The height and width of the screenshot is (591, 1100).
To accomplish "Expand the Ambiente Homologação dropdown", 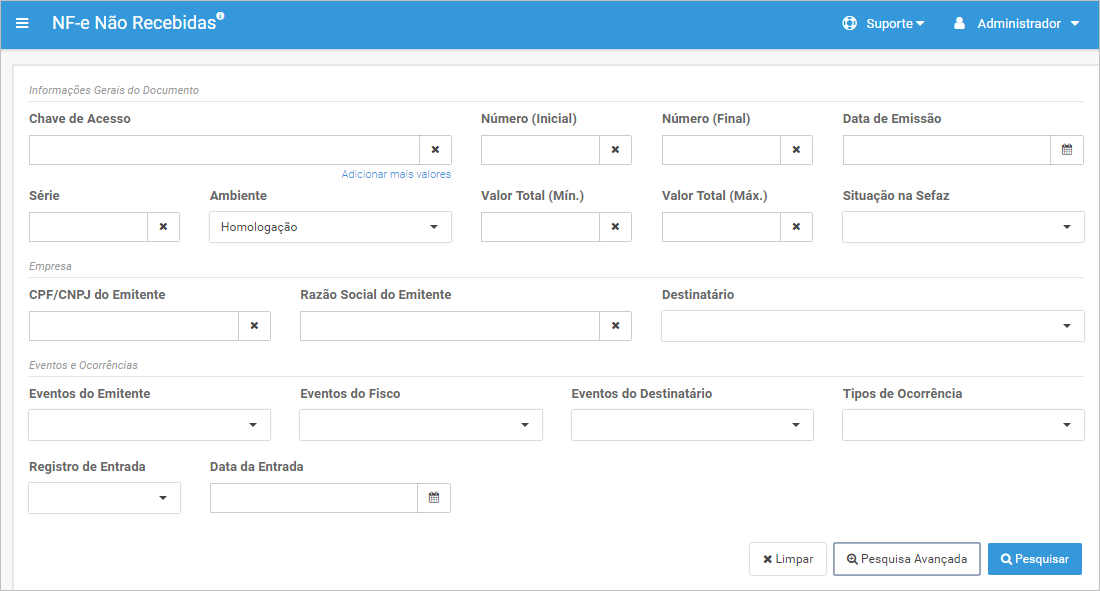I will click(330, 227).
